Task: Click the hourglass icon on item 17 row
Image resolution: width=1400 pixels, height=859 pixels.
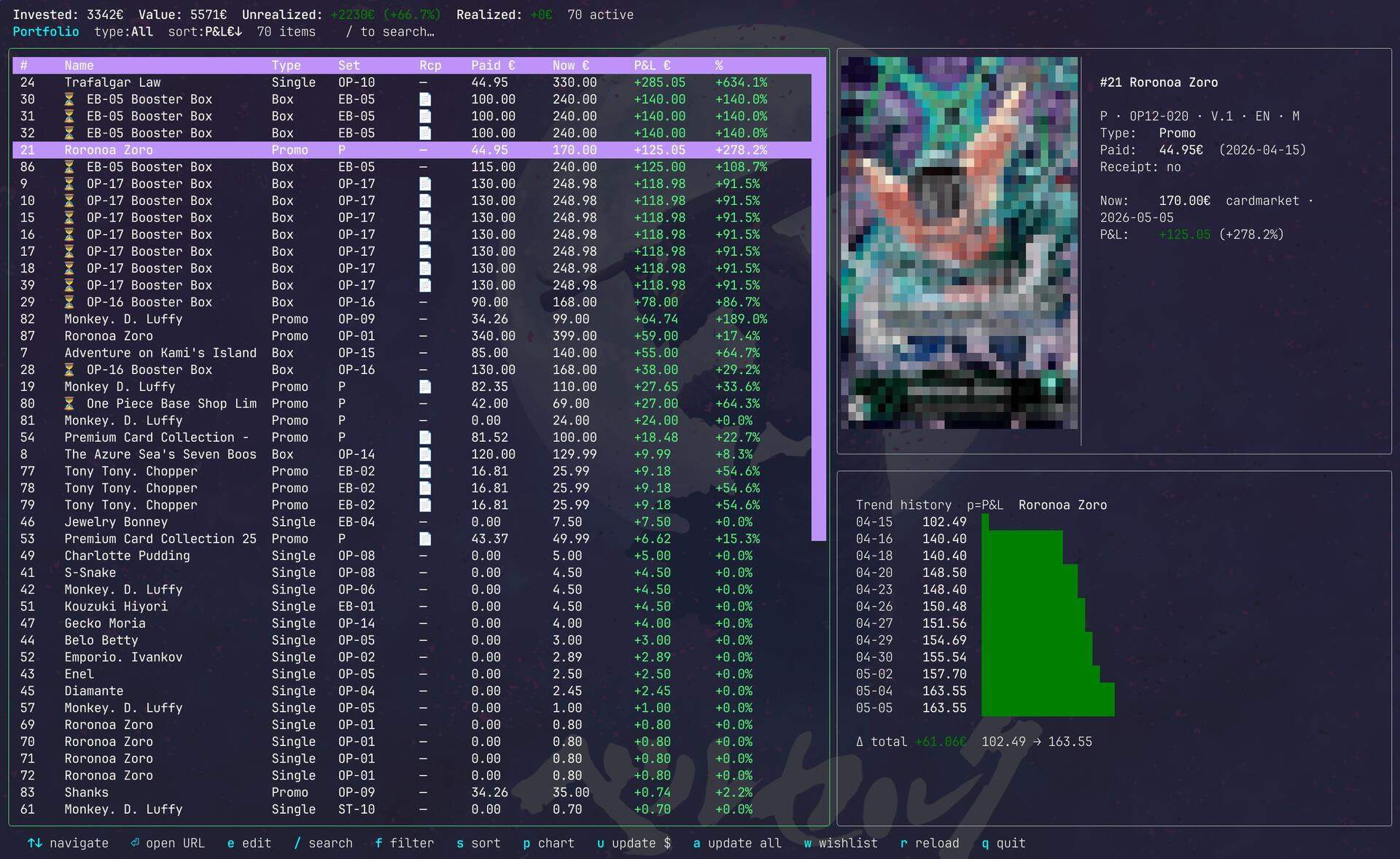Action: tap(69, 252)
